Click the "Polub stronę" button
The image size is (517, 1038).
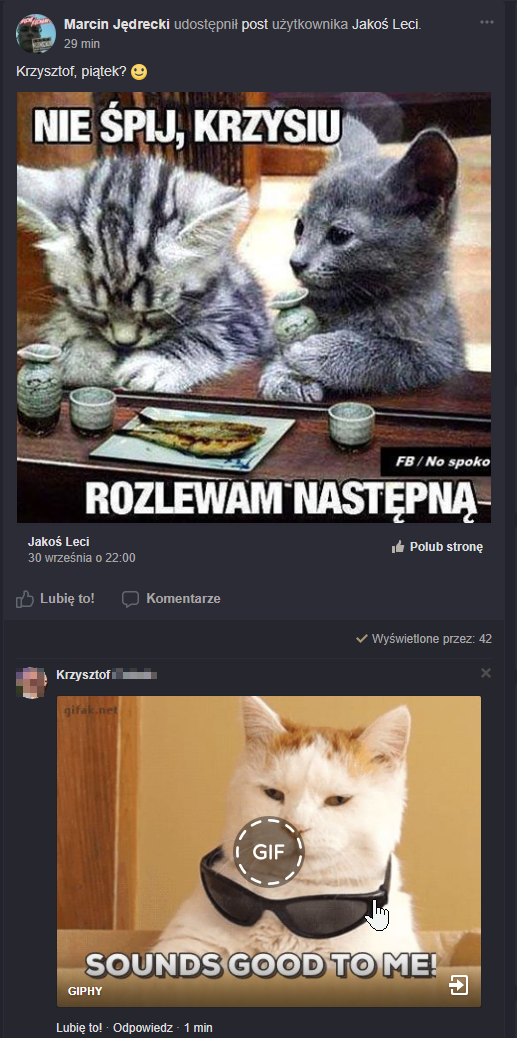click(438, 547)
